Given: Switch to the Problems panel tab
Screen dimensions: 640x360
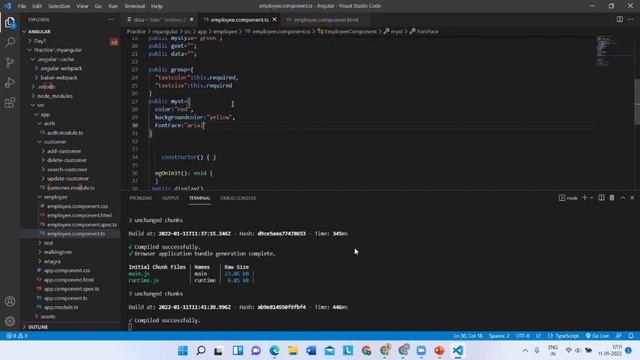Looking at the screenshot, I should (140, 198).
